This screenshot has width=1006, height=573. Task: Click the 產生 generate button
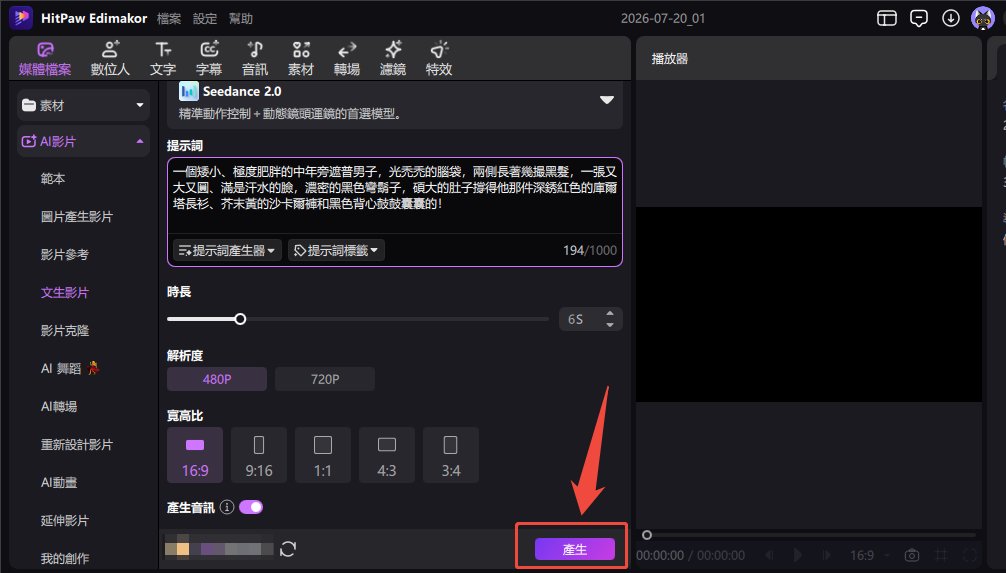pyautogui.click(x=575, y=549)
